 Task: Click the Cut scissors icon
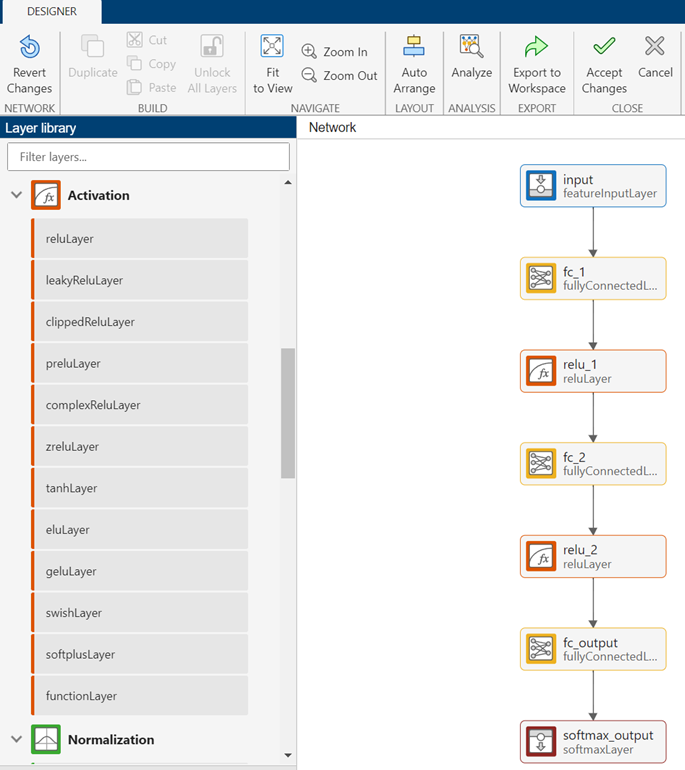135,40
